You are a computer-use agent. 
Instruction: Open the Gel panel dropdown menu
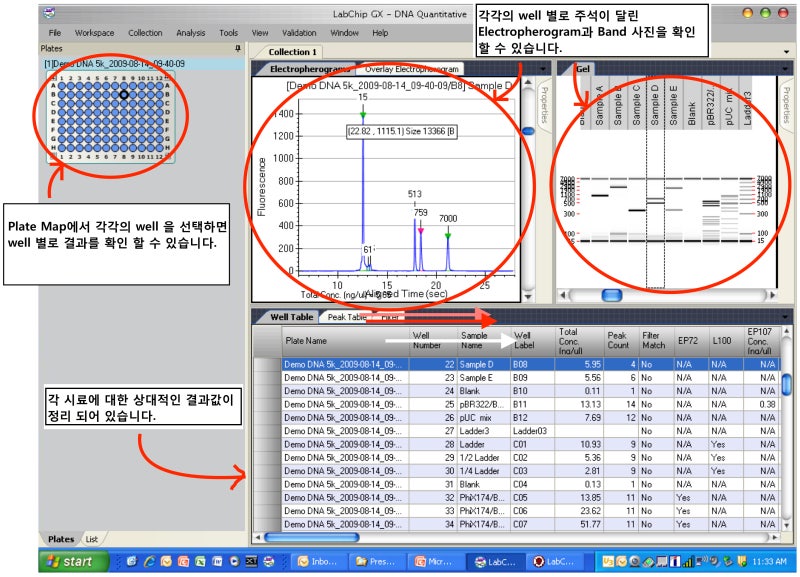tap(785, 70)
